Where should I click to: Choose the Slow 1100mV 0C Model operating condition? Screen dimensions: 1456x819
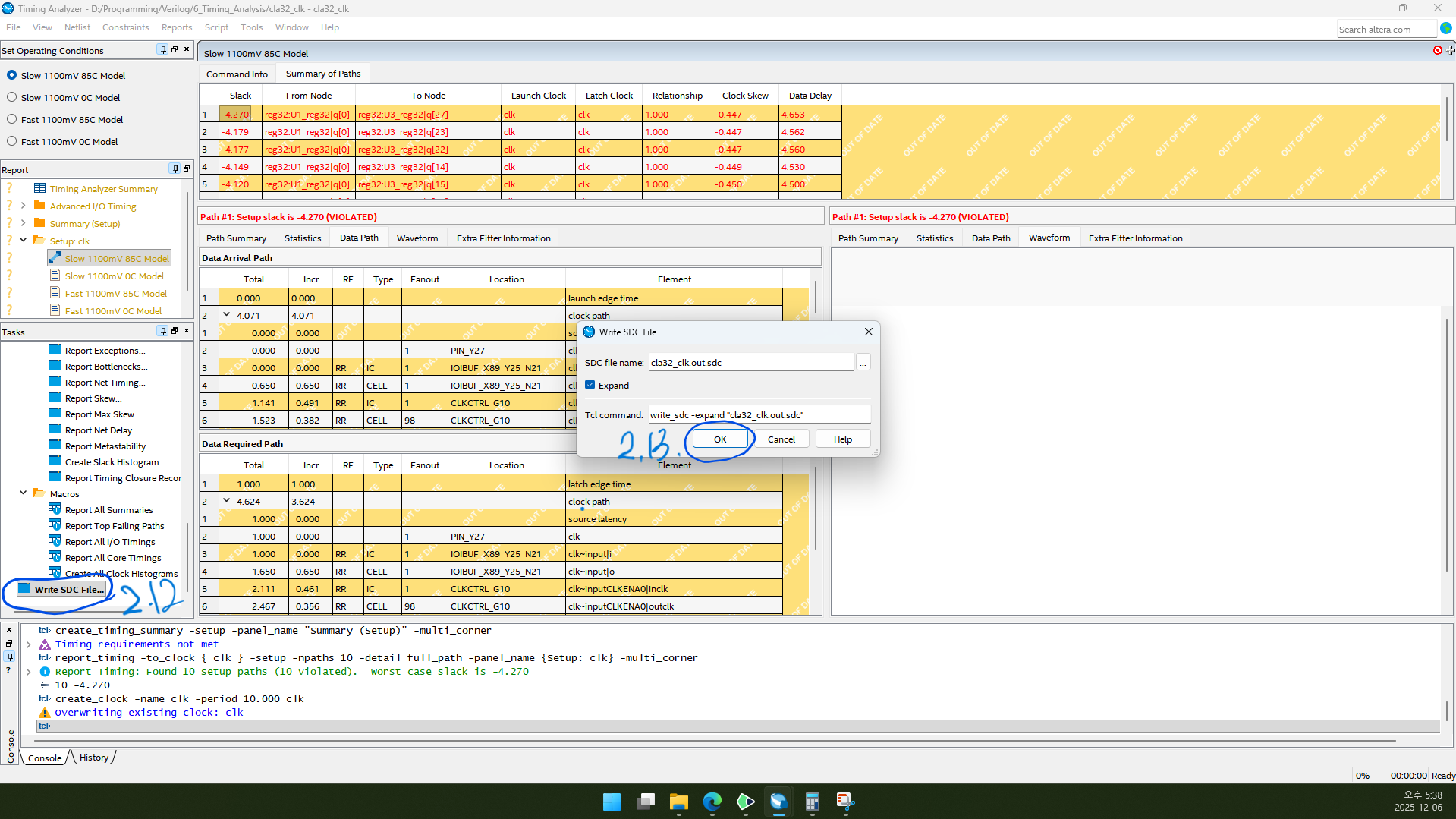click(11, 97)
